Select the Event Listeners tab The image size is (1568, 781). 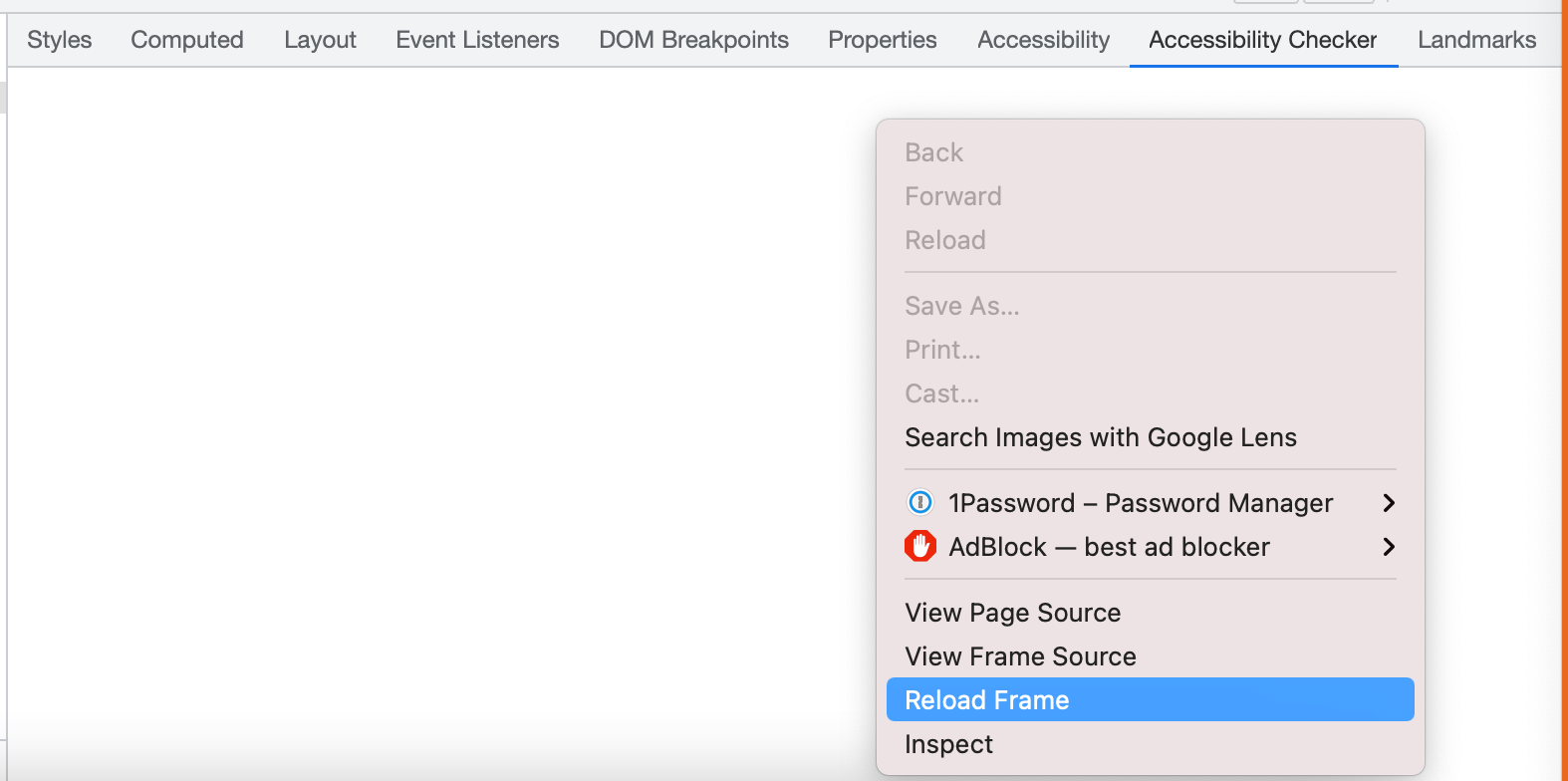pos(476,40)
